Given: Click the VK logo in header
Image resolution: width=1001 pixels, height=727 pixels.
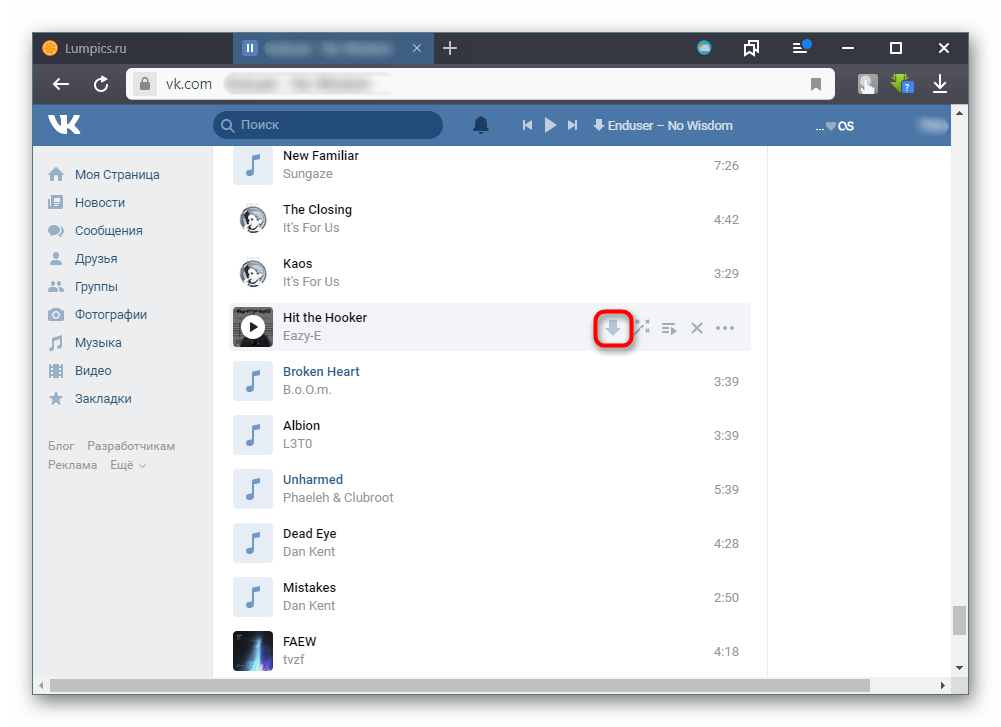Looking at the screenshot, I should [x=64, y=124].
